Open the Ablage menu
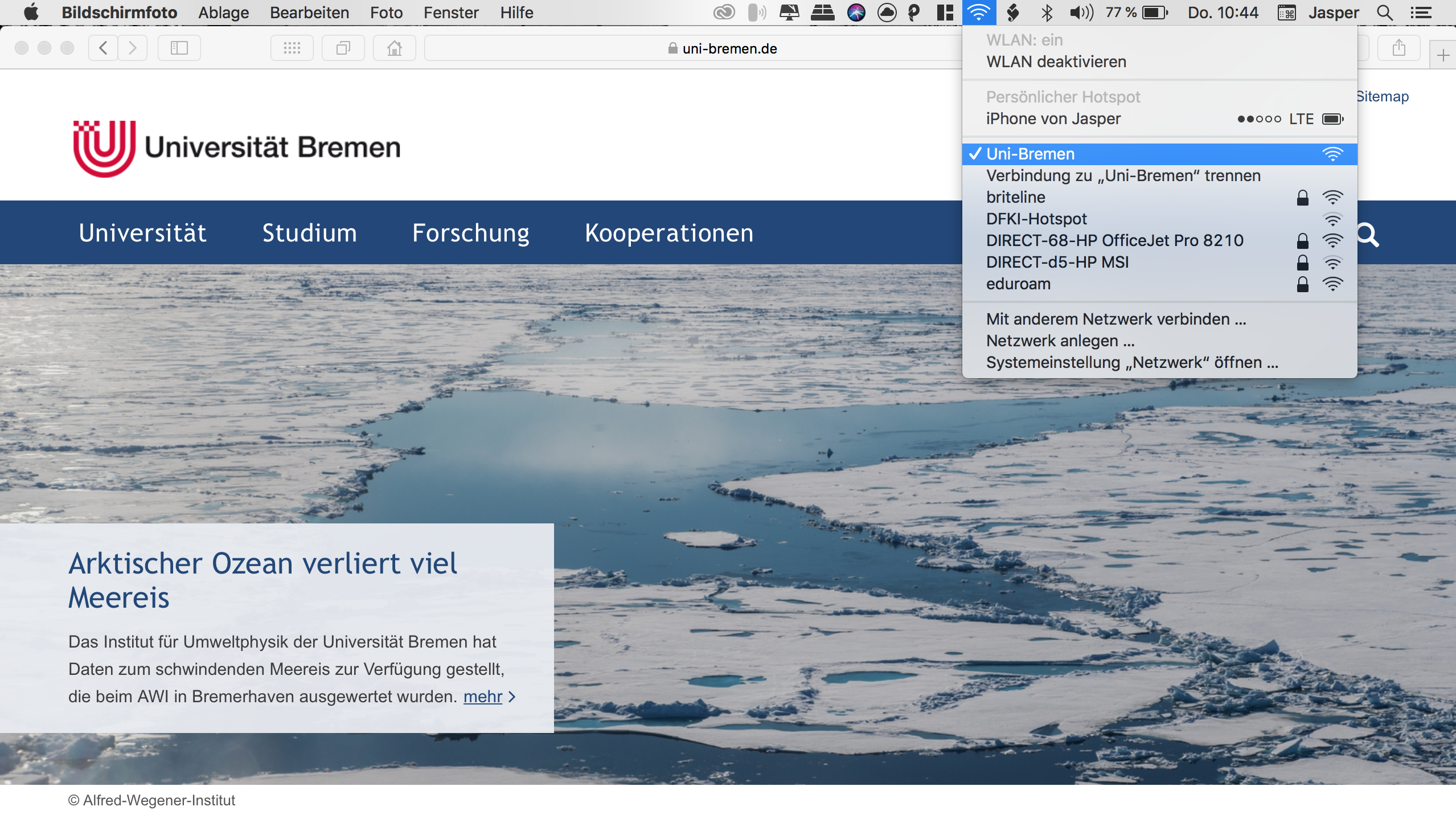 pos(223,13)
